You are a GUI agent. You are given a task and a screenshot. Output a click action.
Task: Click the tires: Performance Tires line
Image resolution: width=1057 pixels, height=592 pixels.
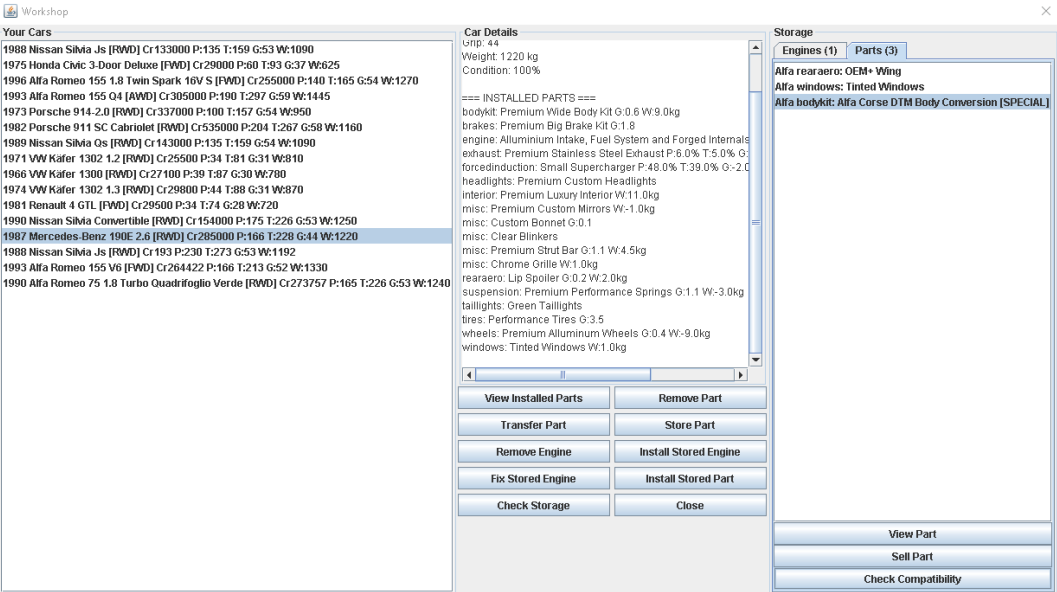pos(533,320)
